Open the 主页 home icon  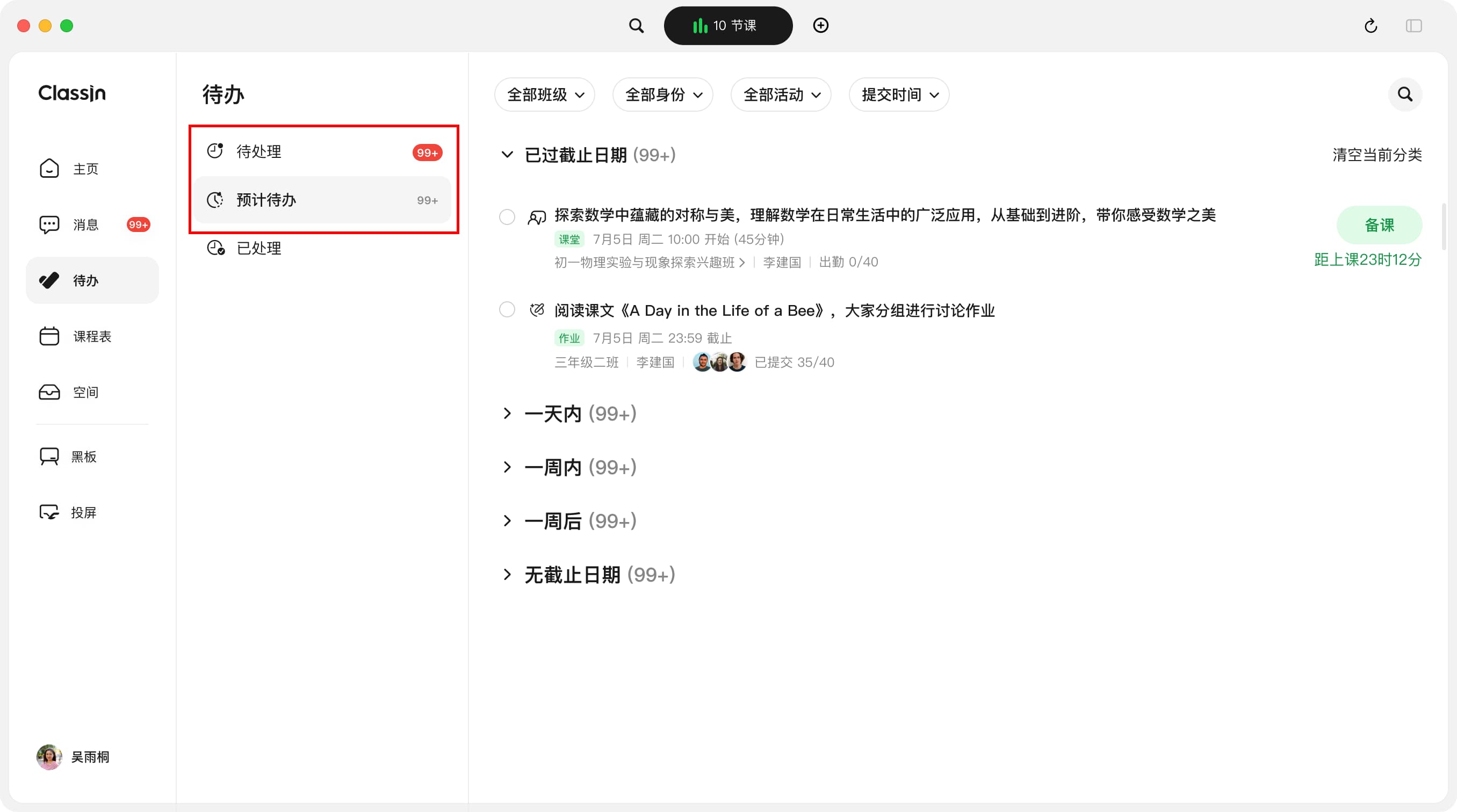(x=49, y=169)
